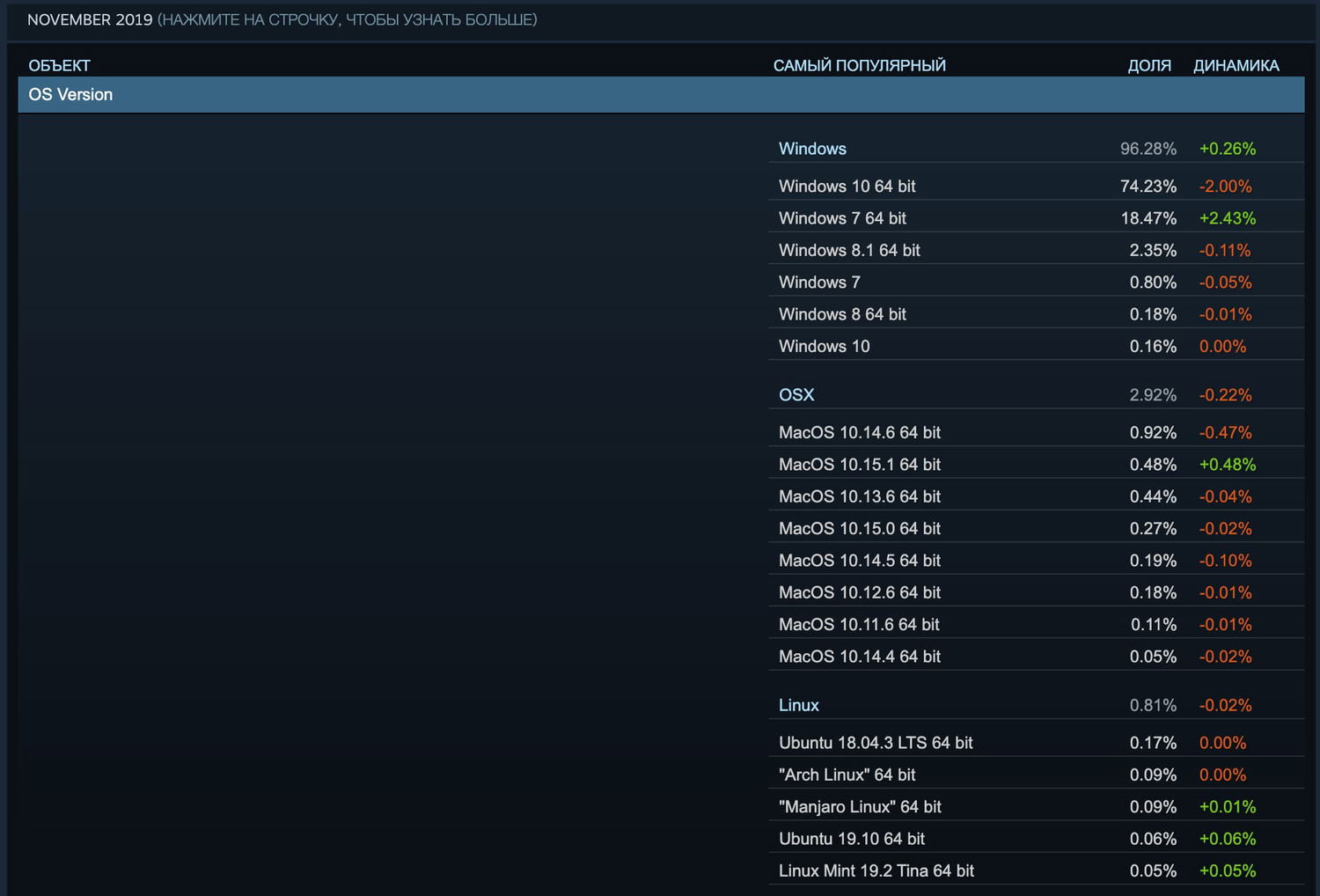Click the 0.00% change for Arch Linux
The image size is (1320, 896).
click(x=1223, y=775)
